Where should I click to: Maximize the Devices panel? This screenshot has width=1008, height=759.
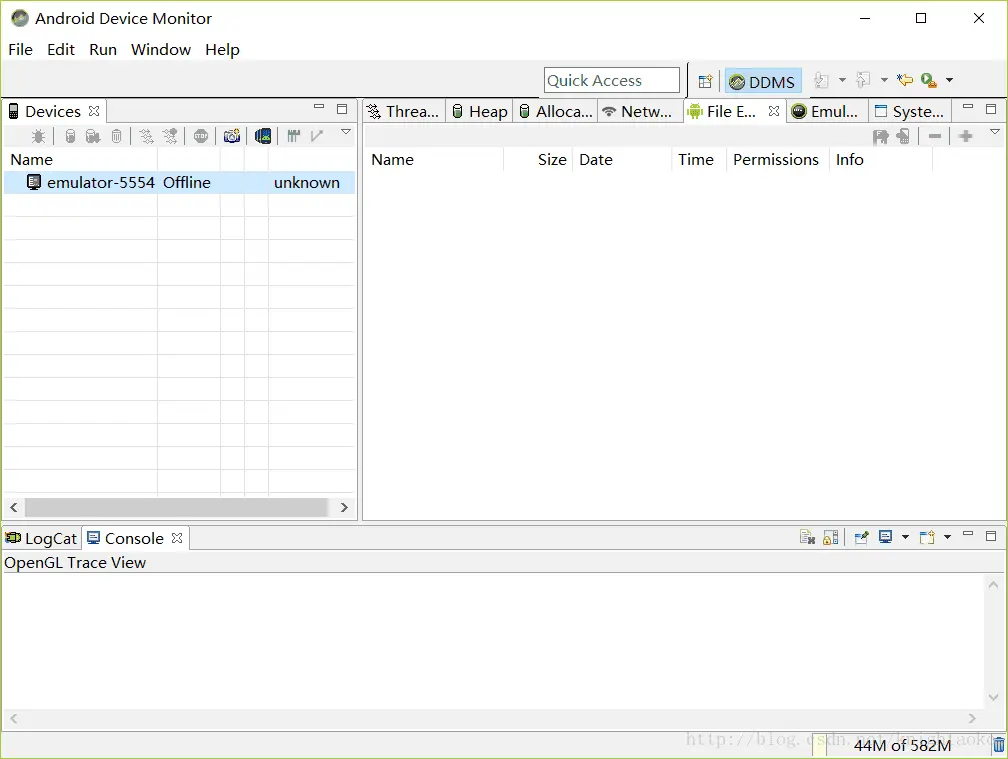[342, 109]
